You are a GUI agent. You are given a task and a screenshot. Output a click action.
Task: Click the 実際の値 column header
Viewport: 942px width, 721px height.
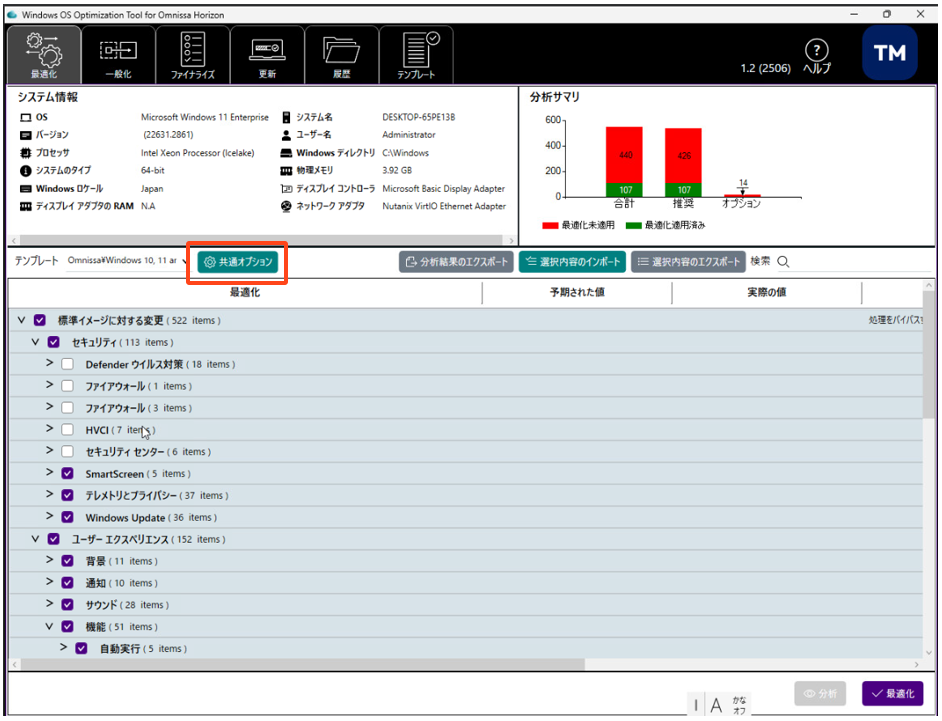(x=767, y=293)
